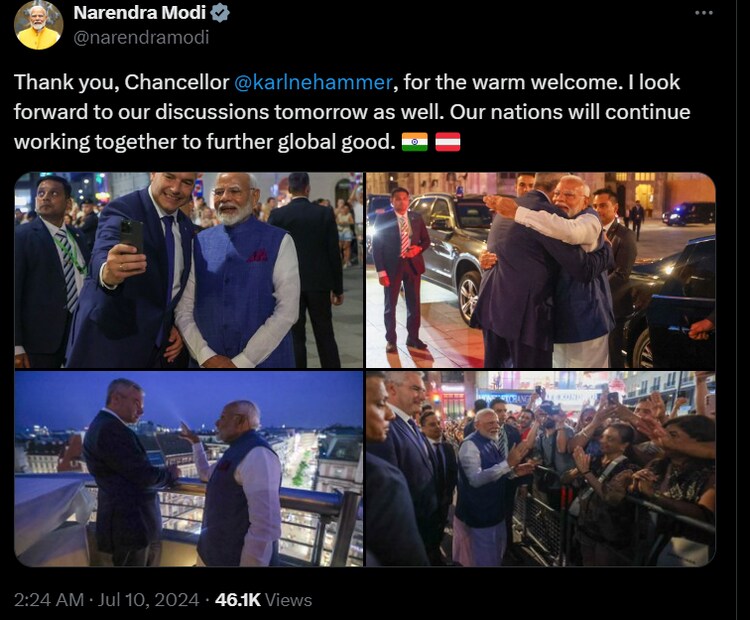Screen dimensions: 750x620
Task: Open the more options ellipsis menu
Action: point(704,13)
